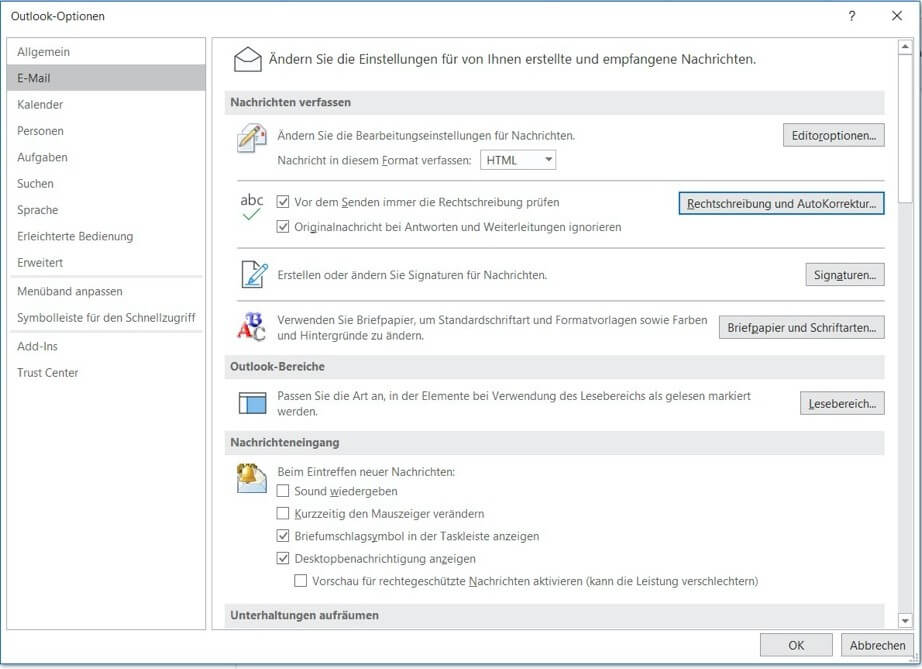Screen dimensions: 922x669
Task: Toggle spell check before sending checkbox
Action: [x=283, y=202]
